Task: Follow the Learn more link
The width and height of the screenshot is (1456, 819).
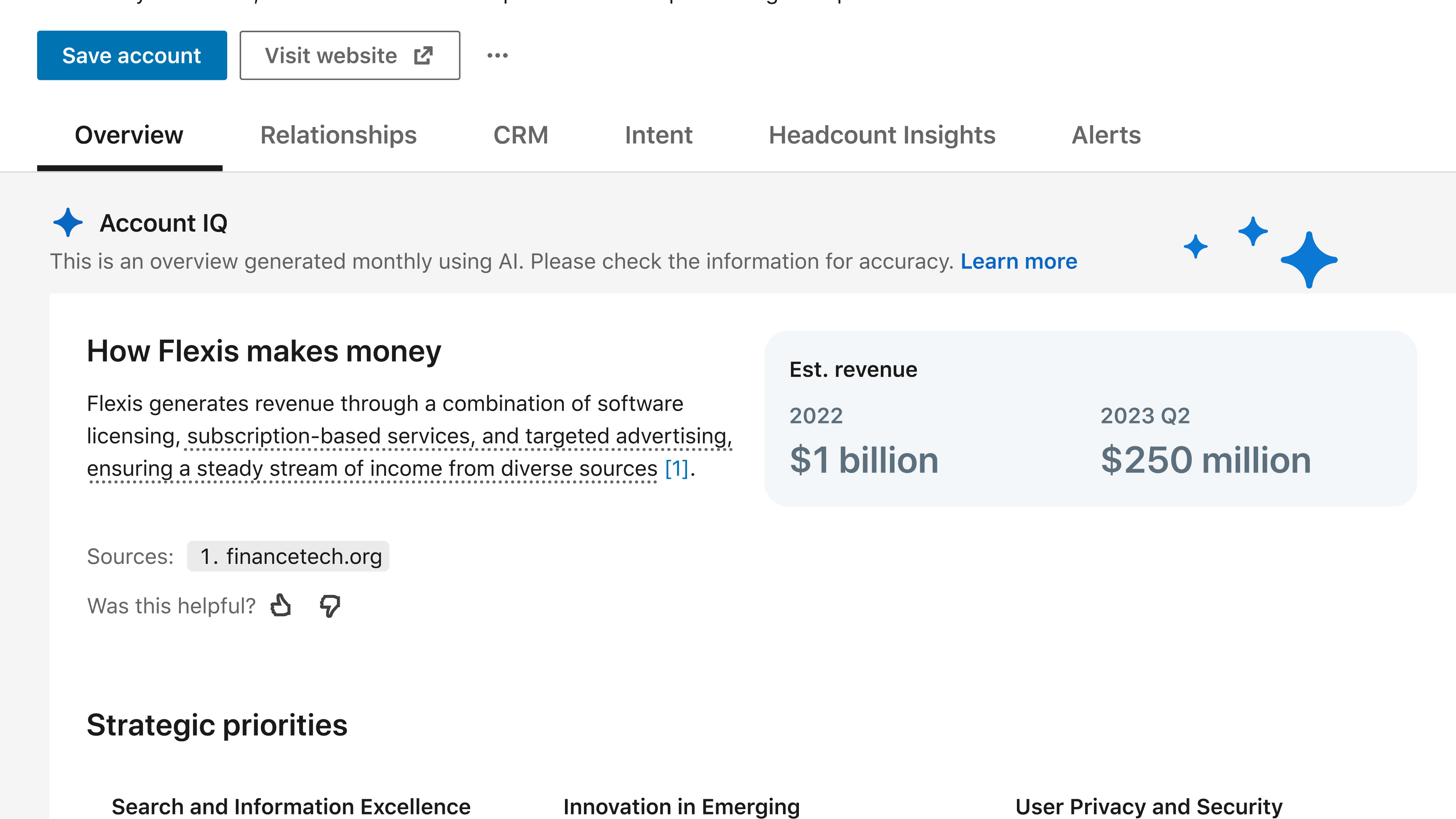Action: point(1018,261)
